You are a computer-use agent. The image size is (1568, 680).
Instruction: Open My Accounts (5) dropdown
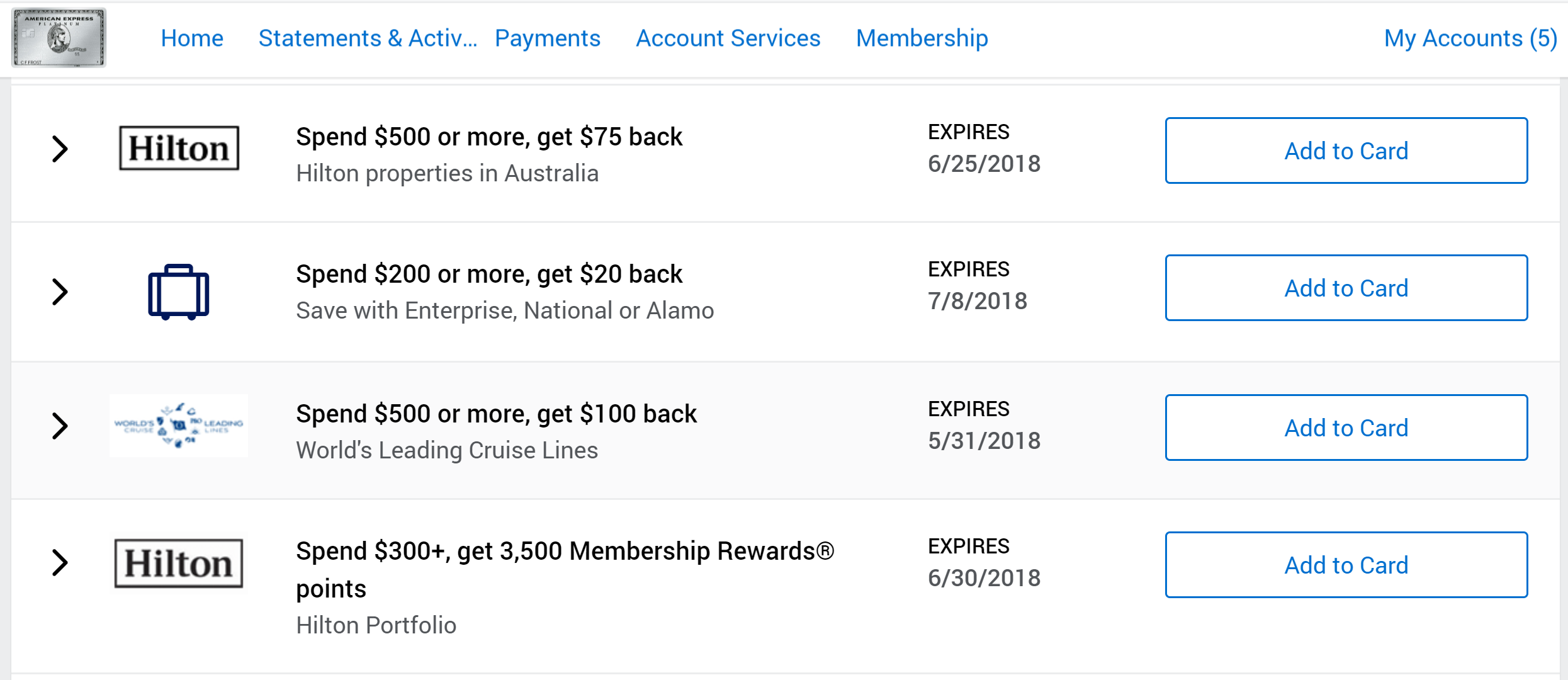[1470, 38]
